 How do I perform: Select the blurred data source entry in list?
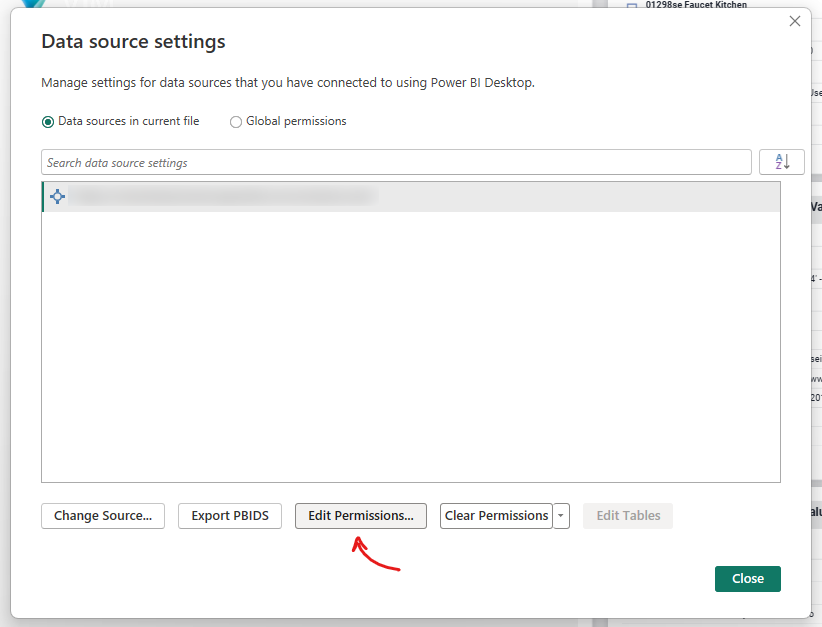225,197
